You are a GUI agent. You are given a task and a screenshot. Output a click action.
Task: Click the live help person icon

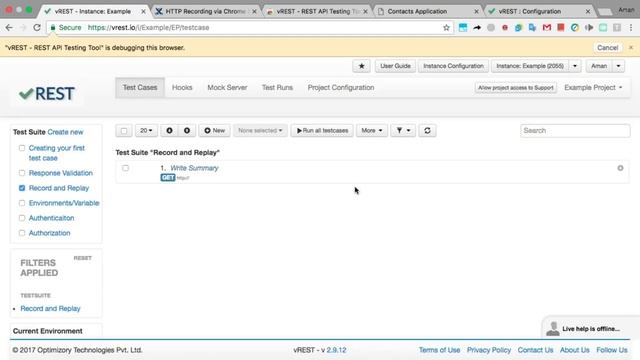click(x=553, y=329)
